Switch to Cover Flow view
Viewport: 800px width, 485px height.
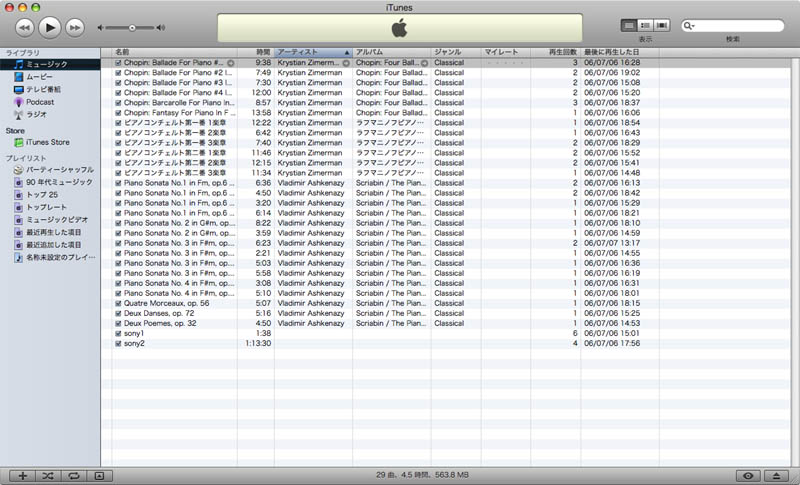coord(664,26)
